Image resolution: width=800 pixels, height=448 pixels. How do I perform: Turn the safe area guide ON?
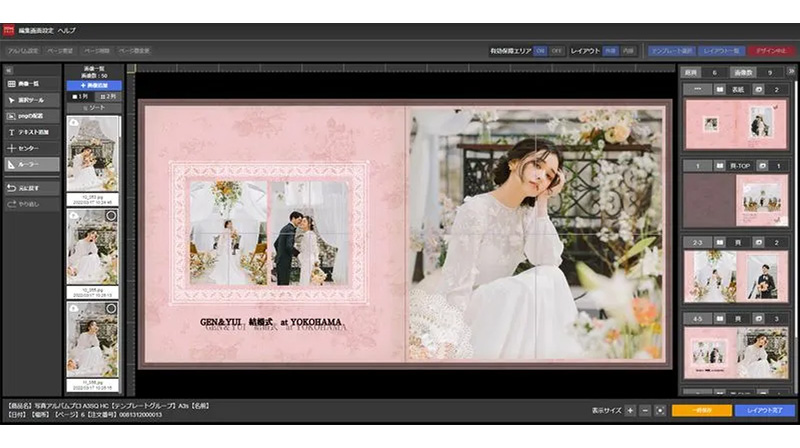[540, 51]
